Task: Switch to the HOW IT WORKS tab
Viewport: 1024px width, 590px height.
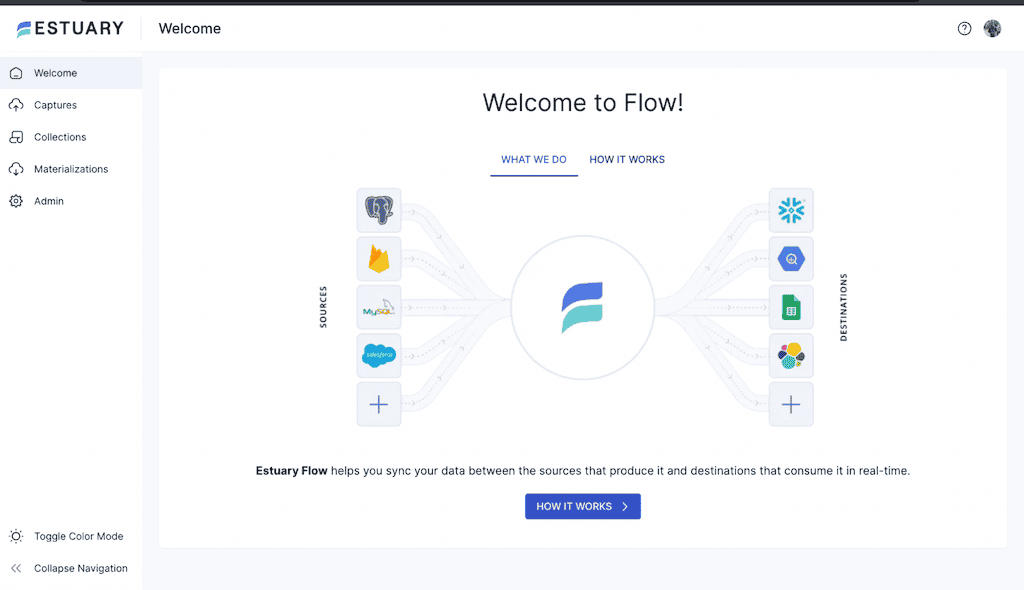Action: [x=627, y=159]
